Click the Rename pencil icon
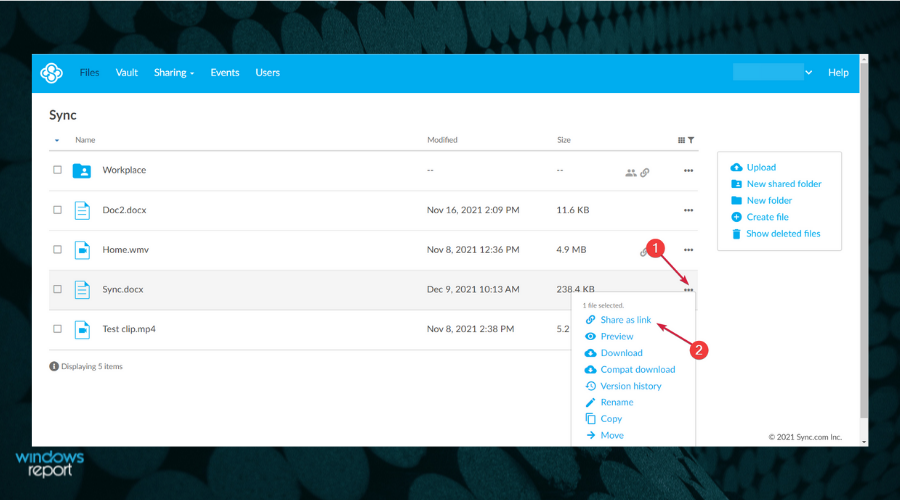Viewport: 900px width, 500px height. coord(590,402)
